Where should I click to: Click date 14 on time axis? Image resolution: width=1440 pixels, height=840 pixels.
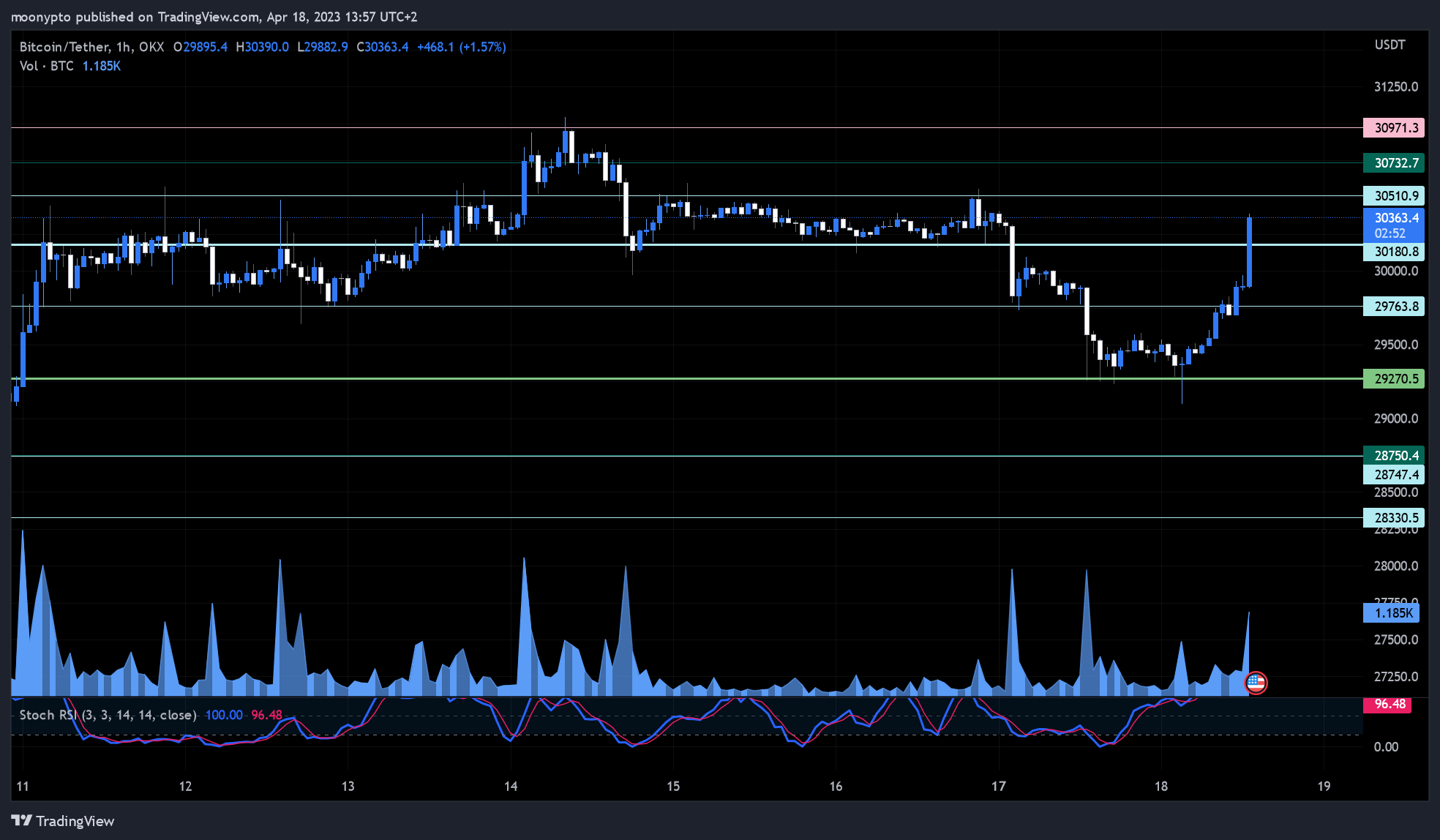click(x=511, y=787)
